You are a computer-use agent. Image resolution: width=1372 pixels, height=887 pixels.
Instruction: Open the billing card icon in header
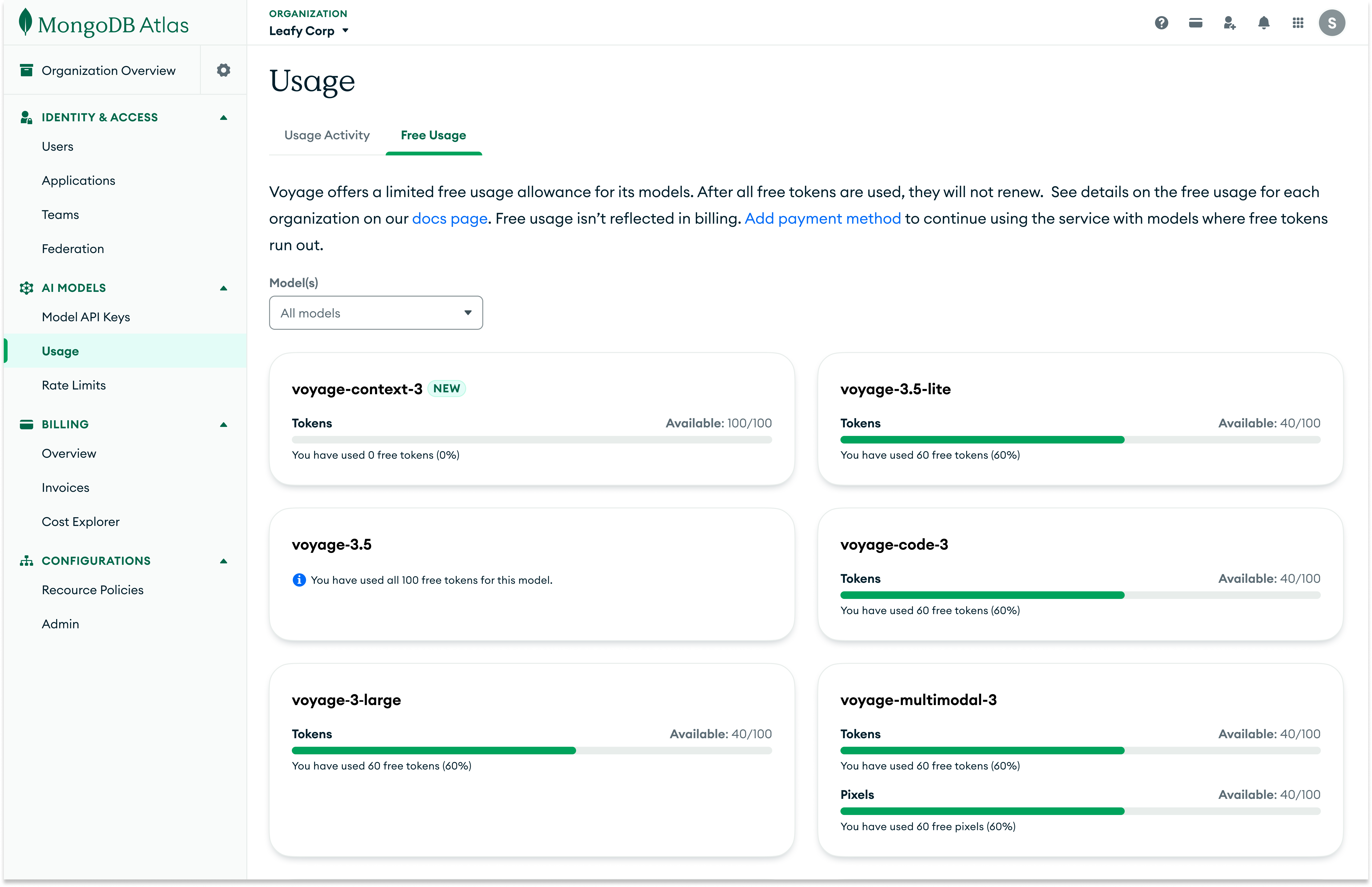tap(1195, 23)
